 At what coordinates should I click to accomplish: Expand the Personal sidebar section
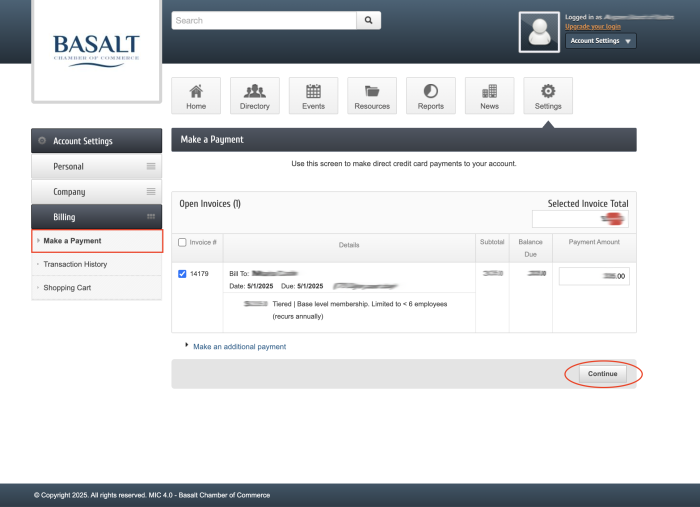[x=96, y=166]
